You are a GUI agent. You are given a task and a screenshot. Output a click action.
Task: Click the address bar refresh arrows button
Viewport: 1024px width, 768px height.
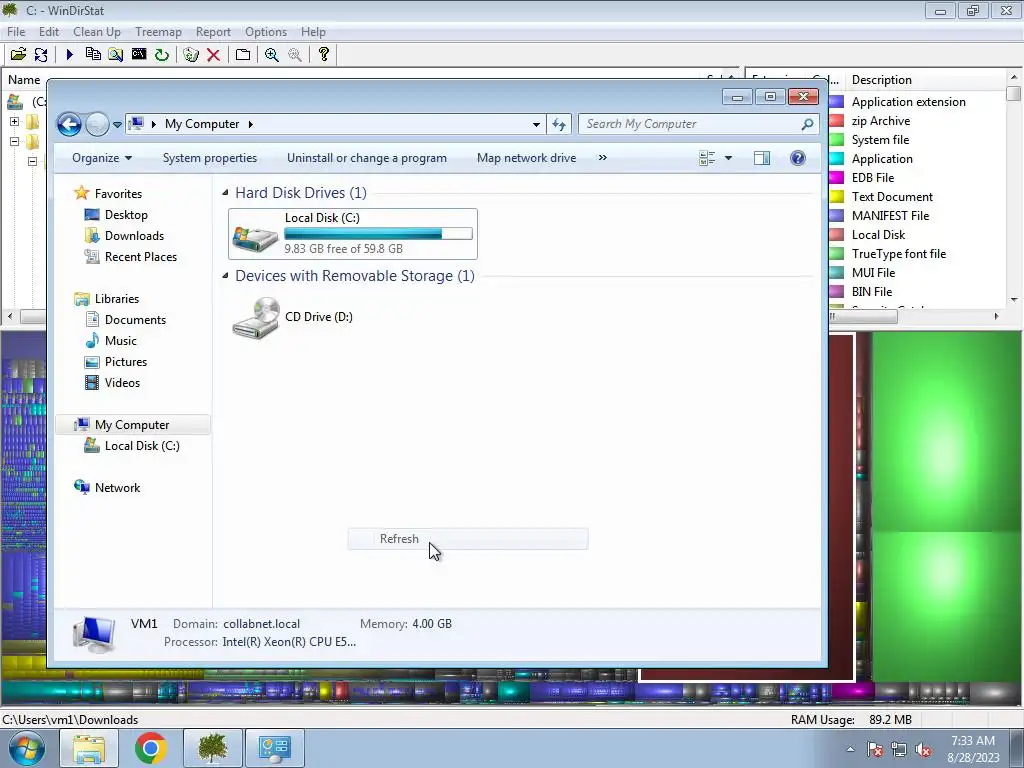[559, 124]
